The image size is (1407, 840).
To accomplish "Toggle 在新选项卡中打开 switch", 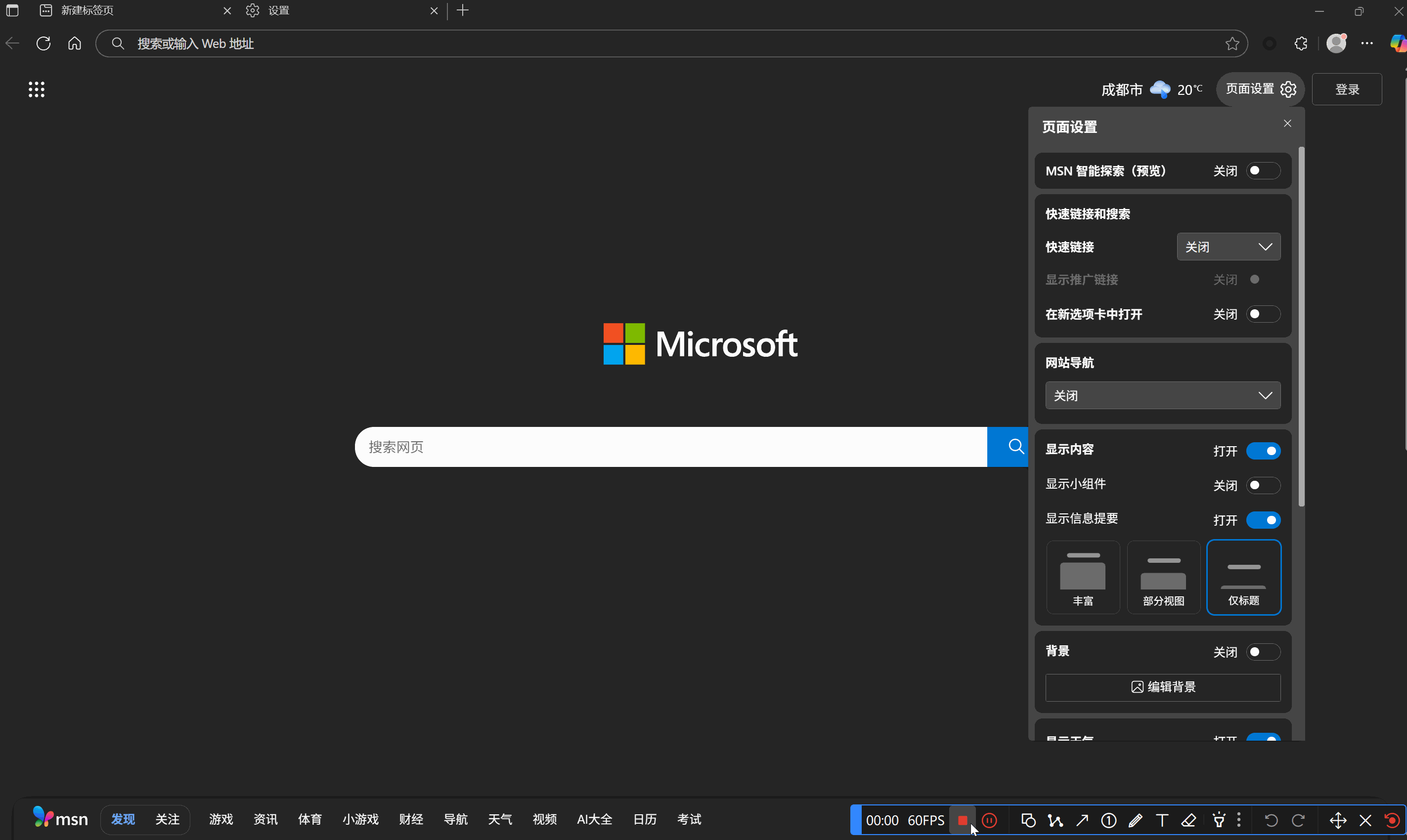I will [x=1263, y=314].
